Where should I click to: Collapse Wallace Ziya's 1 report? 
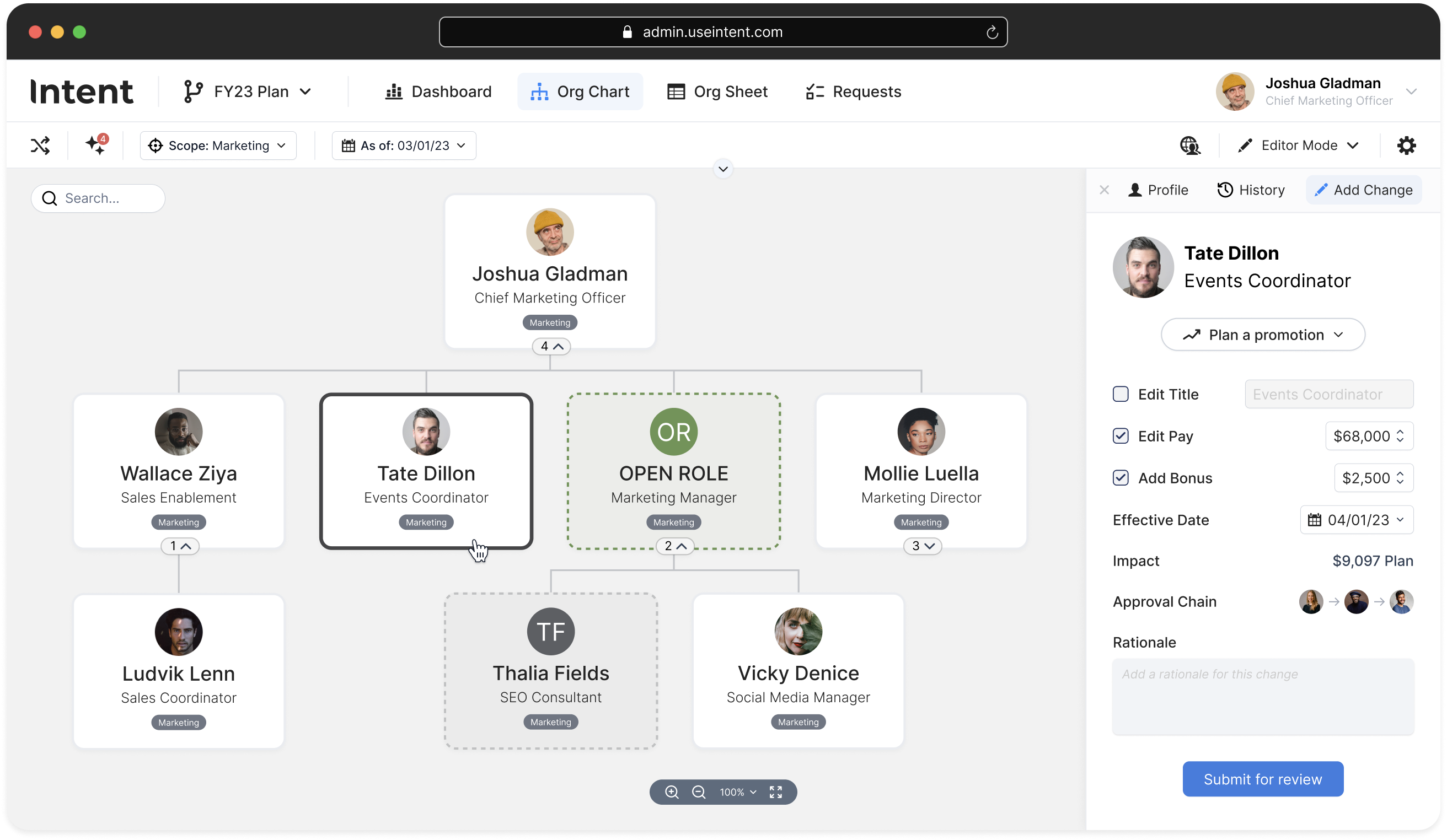point(180,546)
